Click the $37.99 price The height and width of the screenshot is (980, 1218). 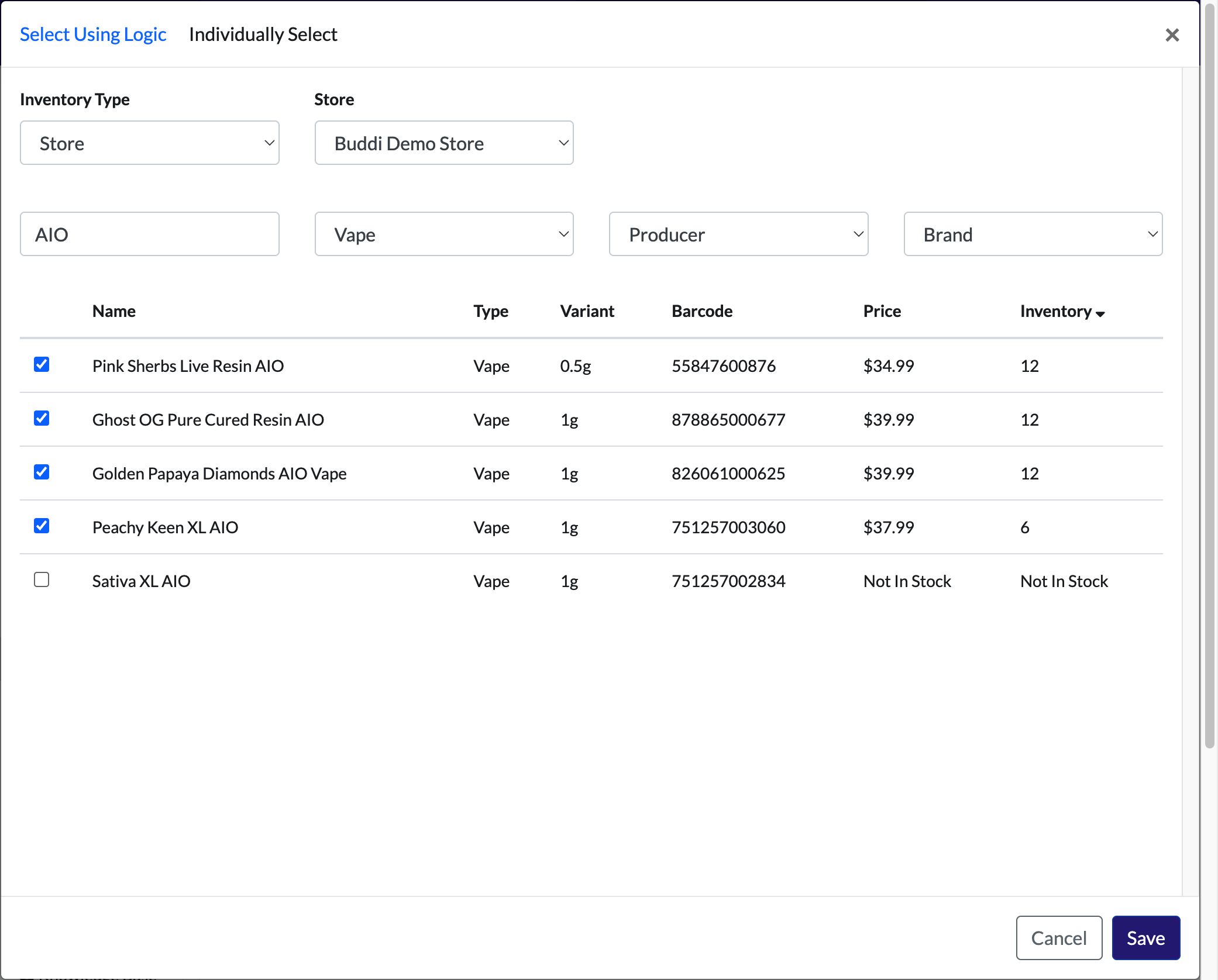[x=889, y=527]
